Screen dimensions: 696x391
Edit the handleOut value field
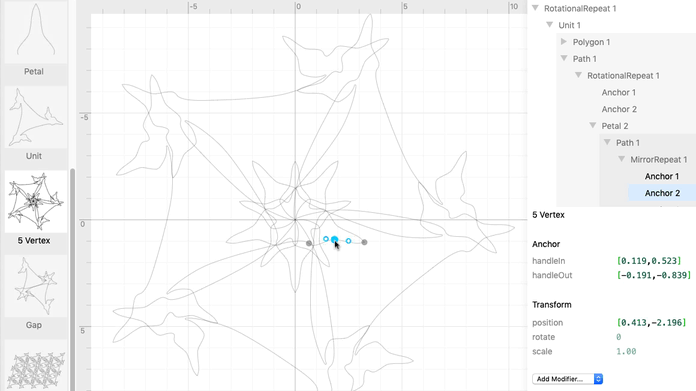[654, 275]
